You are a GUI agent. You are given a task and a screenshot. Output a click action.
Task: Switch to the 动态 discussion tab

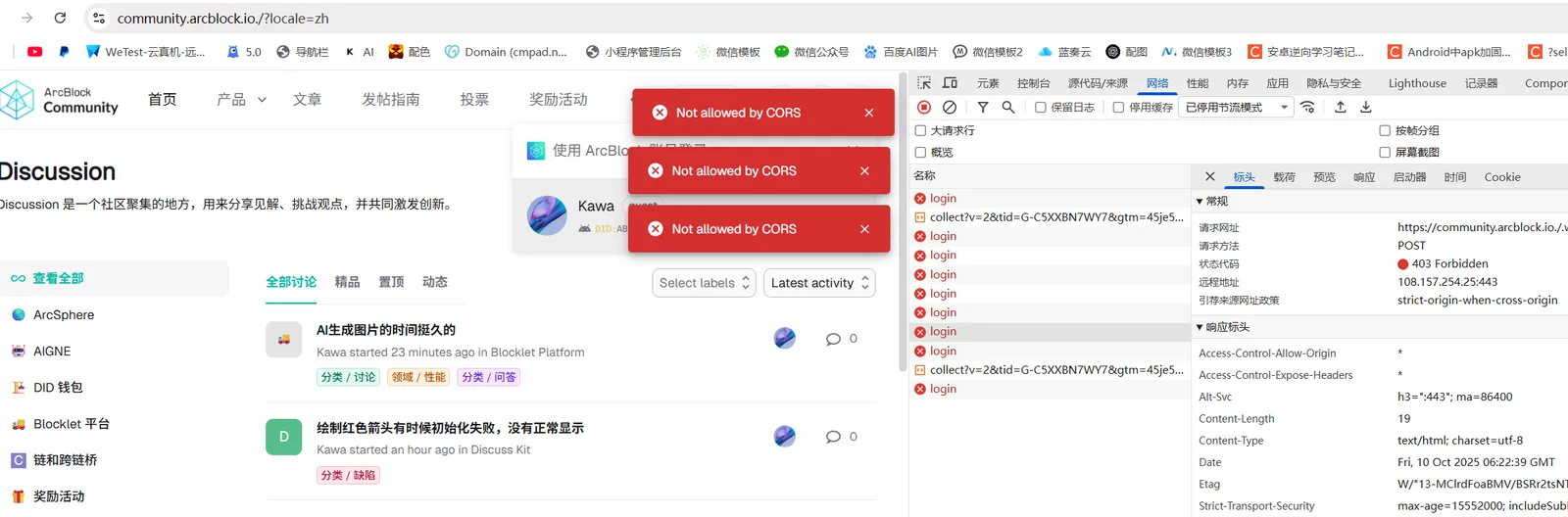[x=435, y=282]
